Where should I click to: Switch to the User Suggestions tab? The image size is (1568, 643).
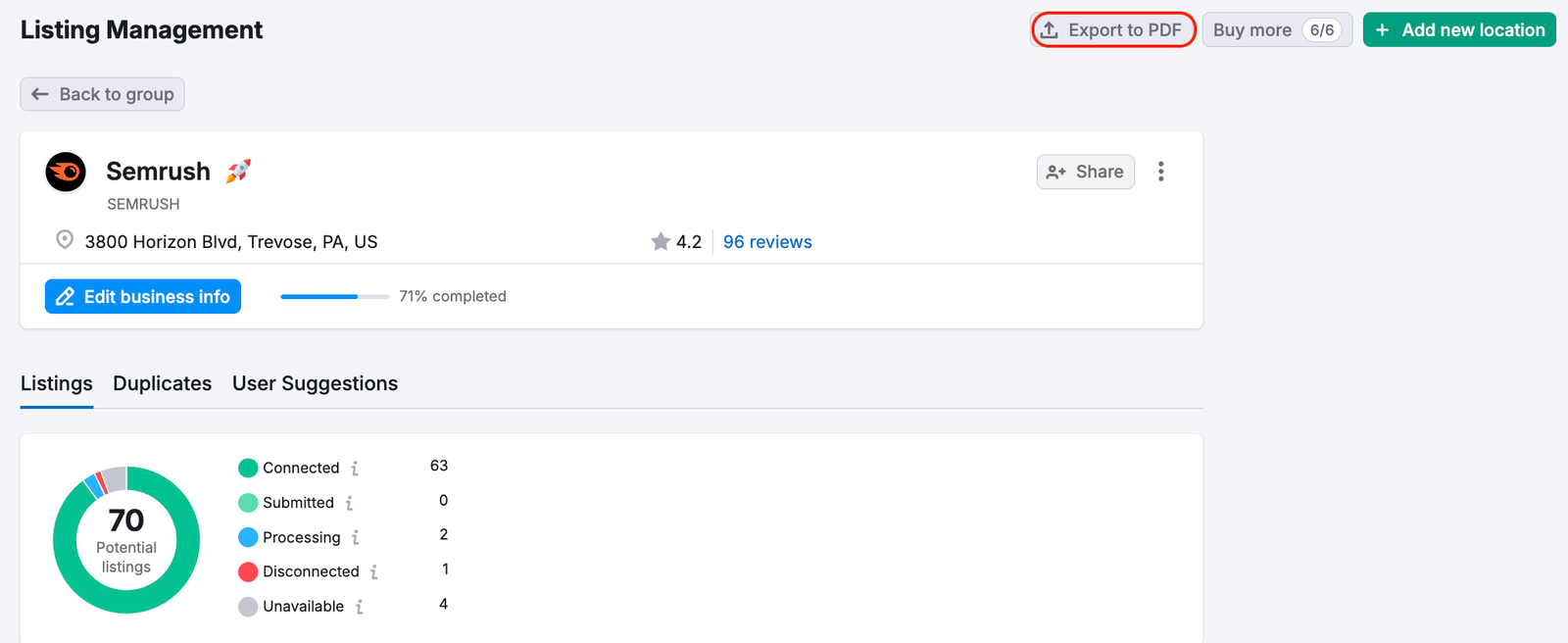pos(315,383)
